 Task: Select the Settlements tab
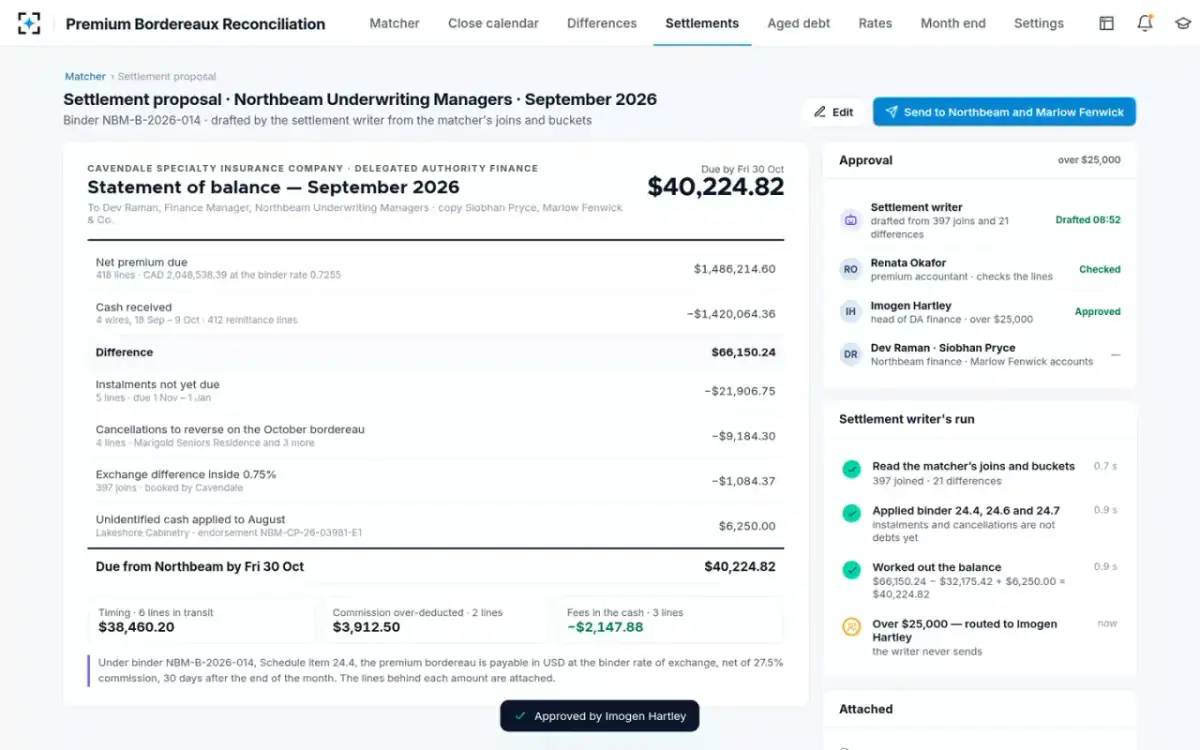click(x=702, y=23)
